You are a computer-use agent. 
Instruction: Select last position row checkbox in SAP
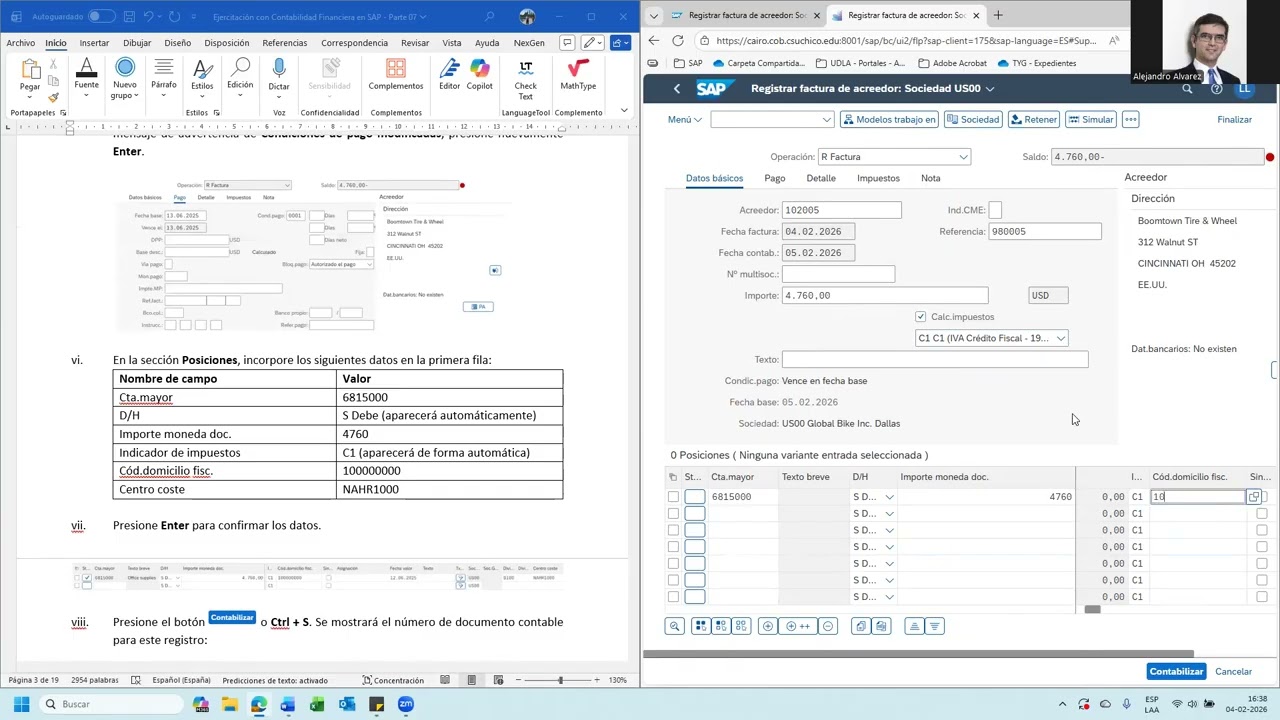click(x=673, y=597)
